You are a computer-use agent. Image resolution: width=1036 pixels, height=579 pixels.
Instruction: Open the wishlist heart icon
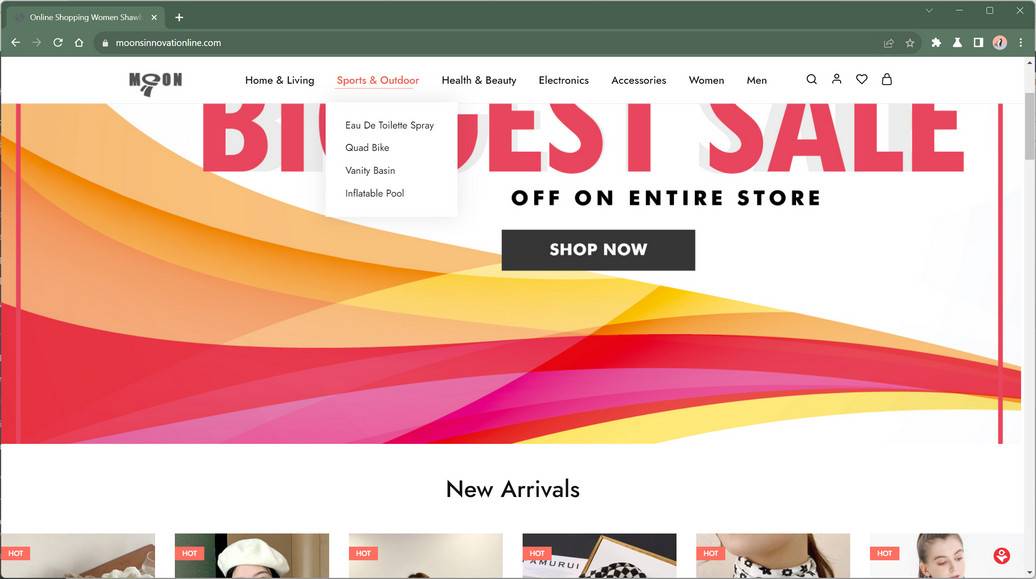pyautogui.click(x=862, y=79)
